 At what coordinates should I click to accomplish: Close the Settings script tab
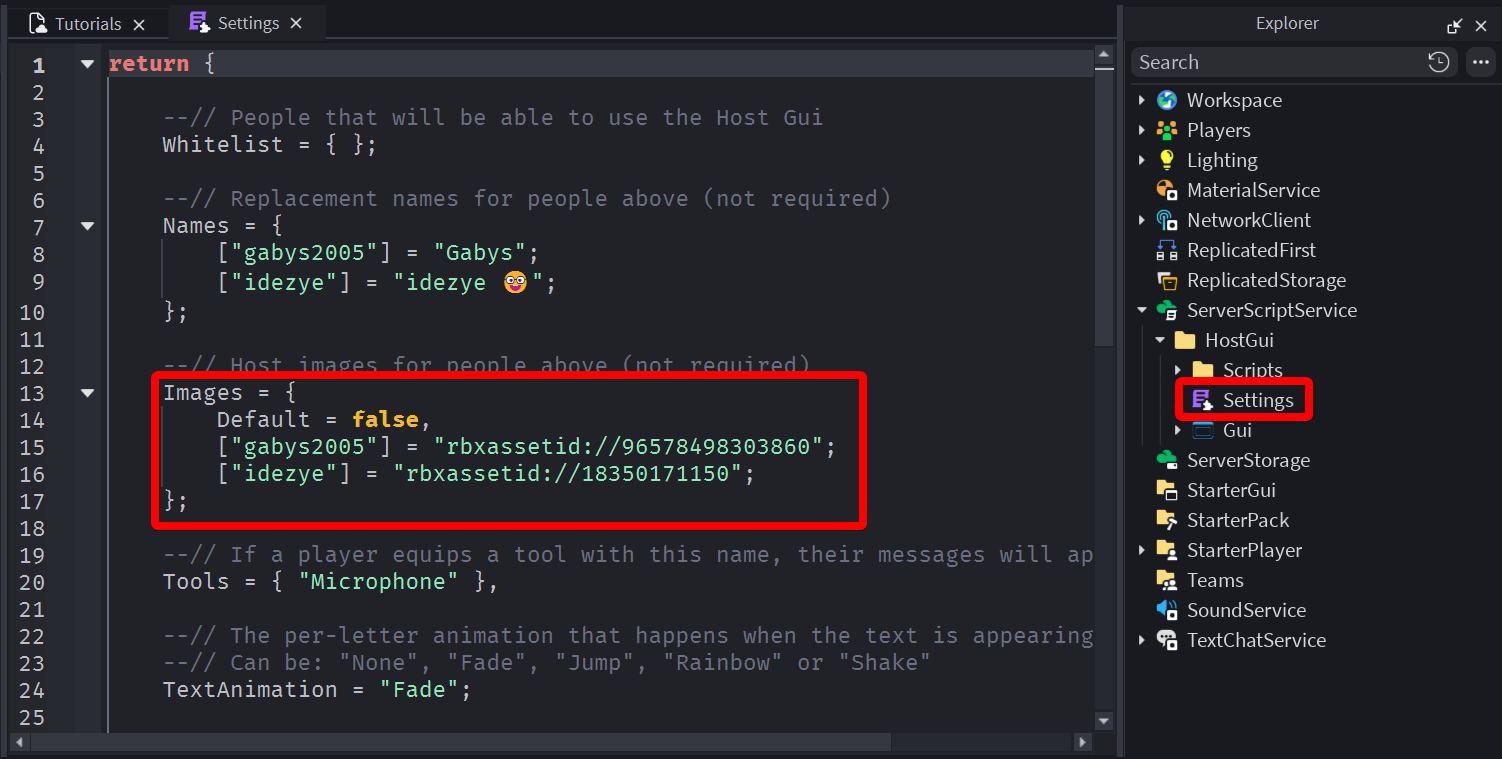pos(296,23)
